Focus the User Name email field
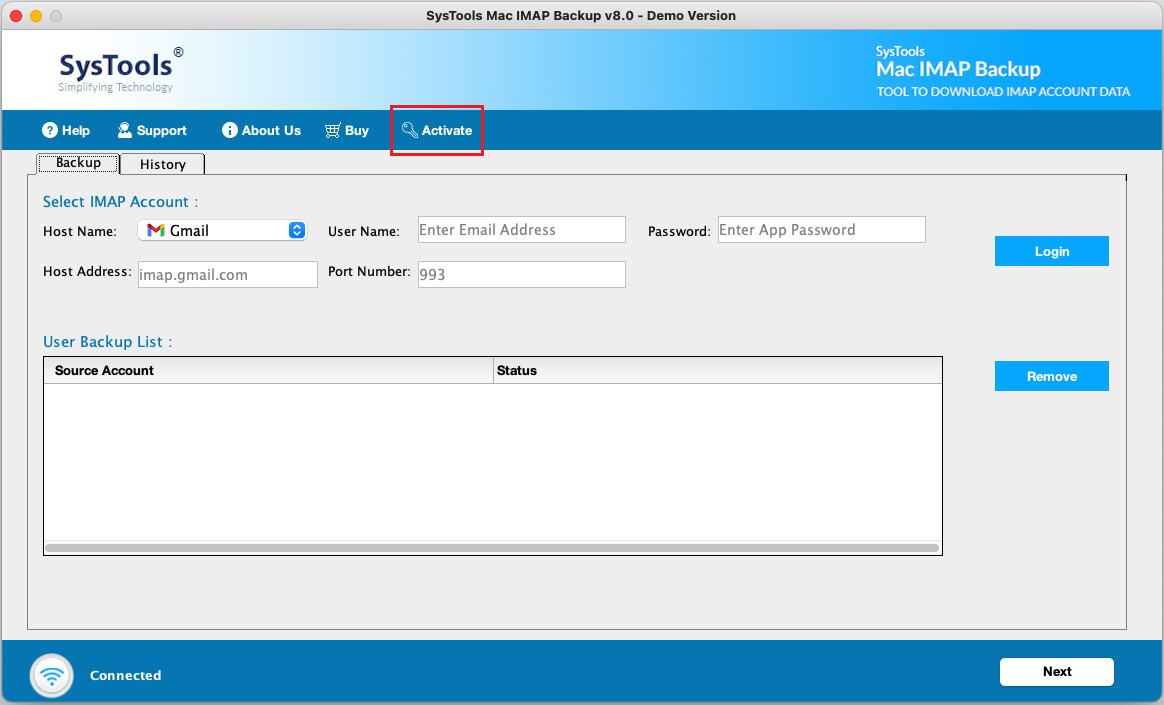Screen dimensions: 1164x705 click(x=522, y=230)
